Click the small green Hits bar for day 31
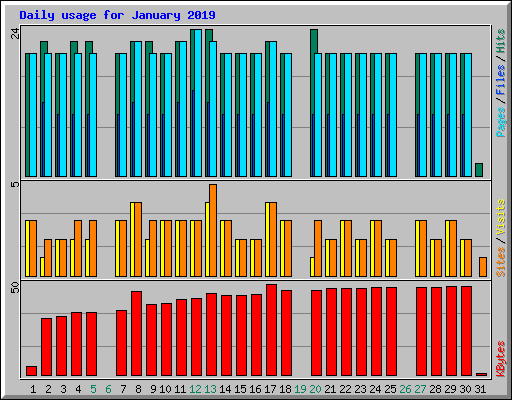 tap(479, 170)
